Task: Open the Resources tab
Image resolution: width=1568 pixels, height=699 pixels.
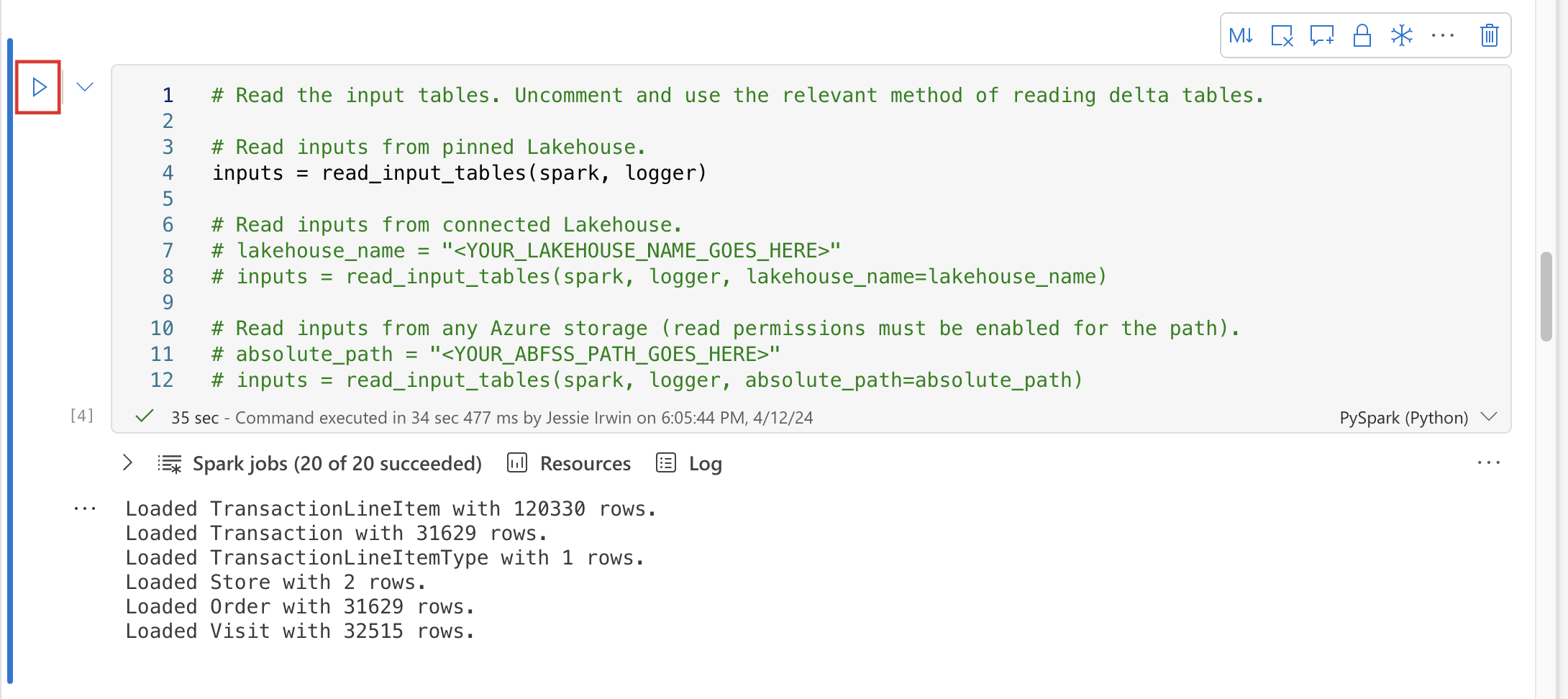Action: click(x=569, y=464)
